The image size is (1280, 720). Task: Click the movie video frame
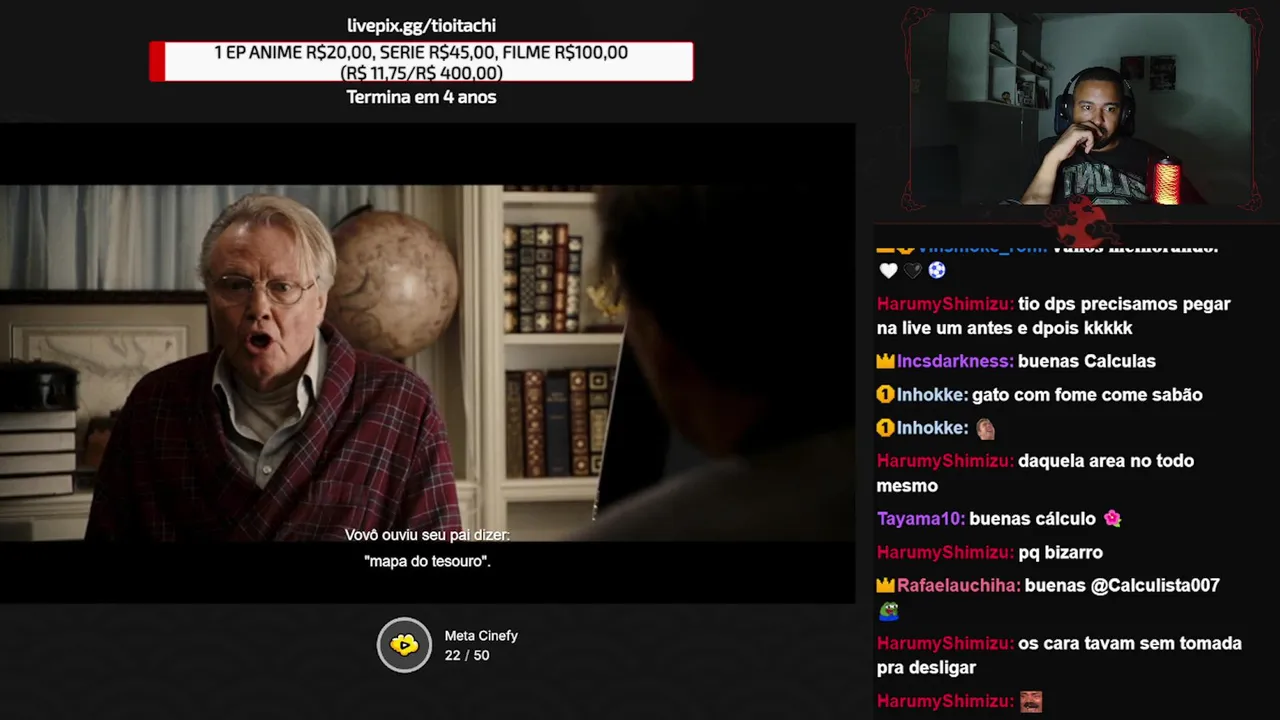coord(427,363)
